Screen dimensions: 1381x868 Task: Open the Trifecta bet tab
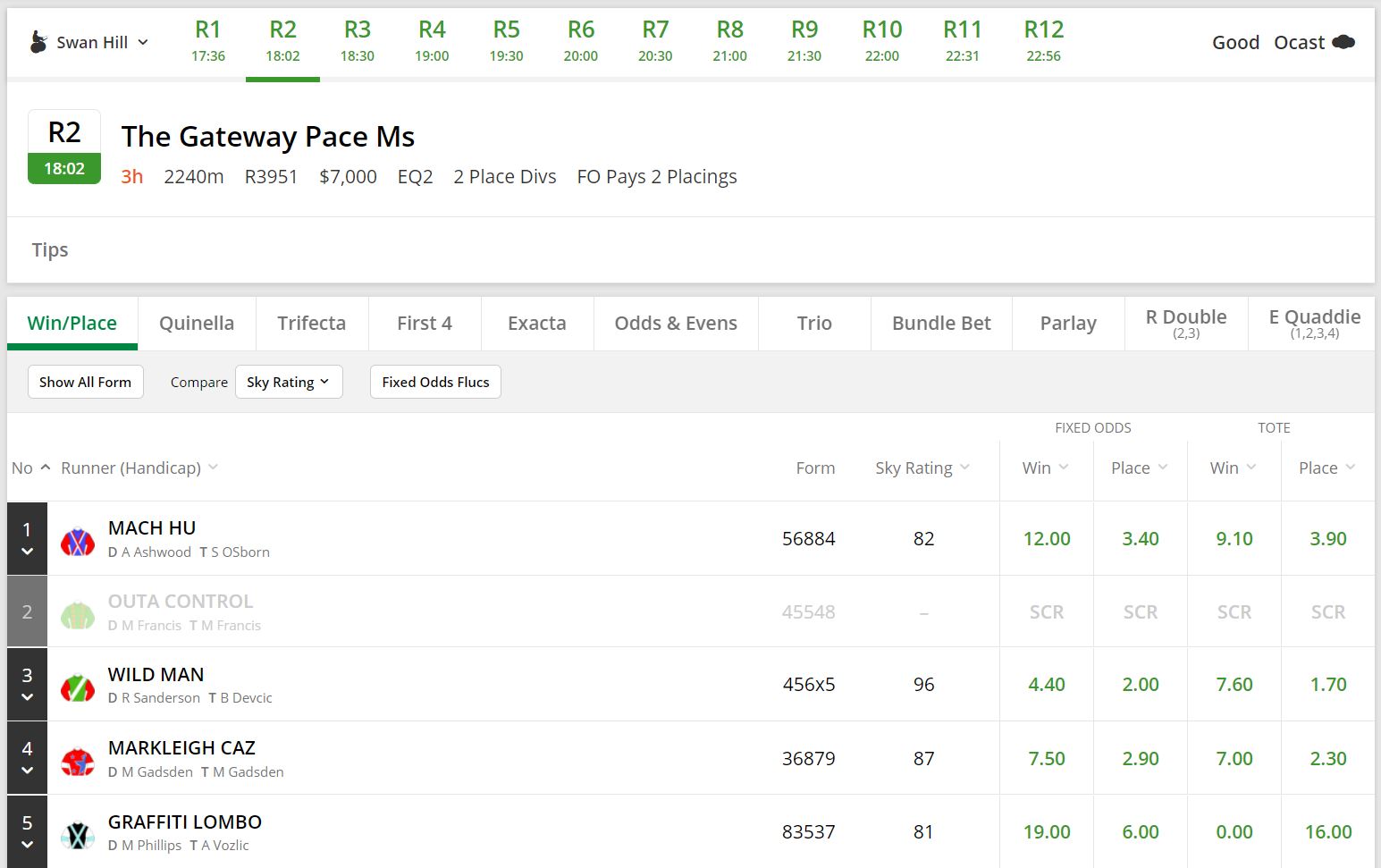311,323
